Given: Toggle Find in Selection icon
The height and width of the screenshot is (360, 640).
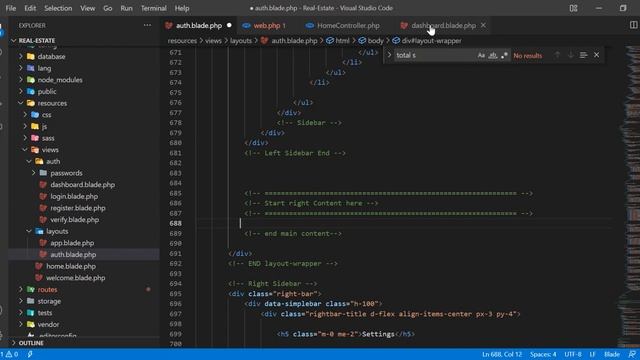Looking at the screenshot, I should pyautogui.click(x=583, y=55).
